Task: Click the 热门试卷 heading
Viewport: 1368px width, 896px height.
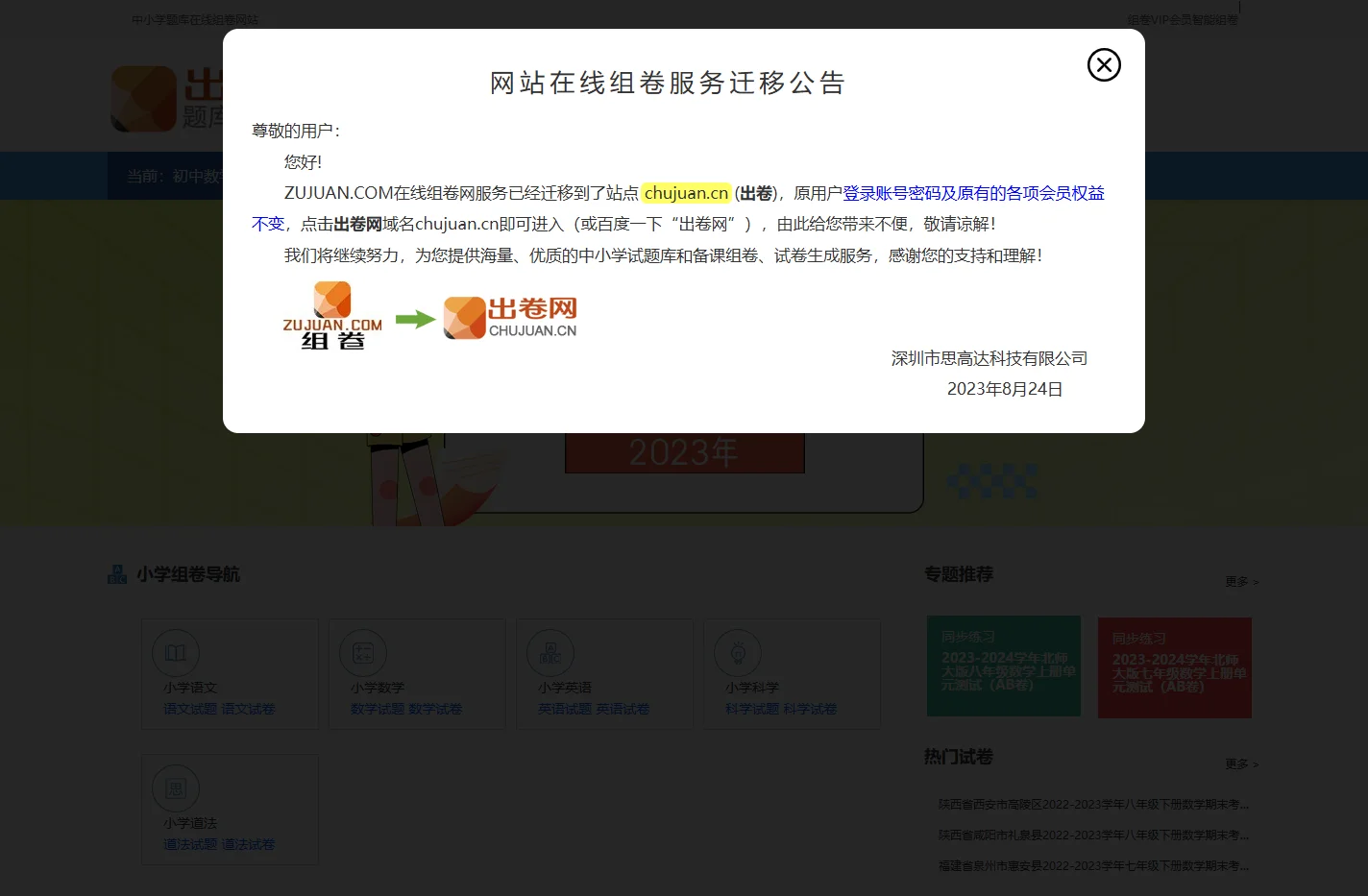Action: 959,757
